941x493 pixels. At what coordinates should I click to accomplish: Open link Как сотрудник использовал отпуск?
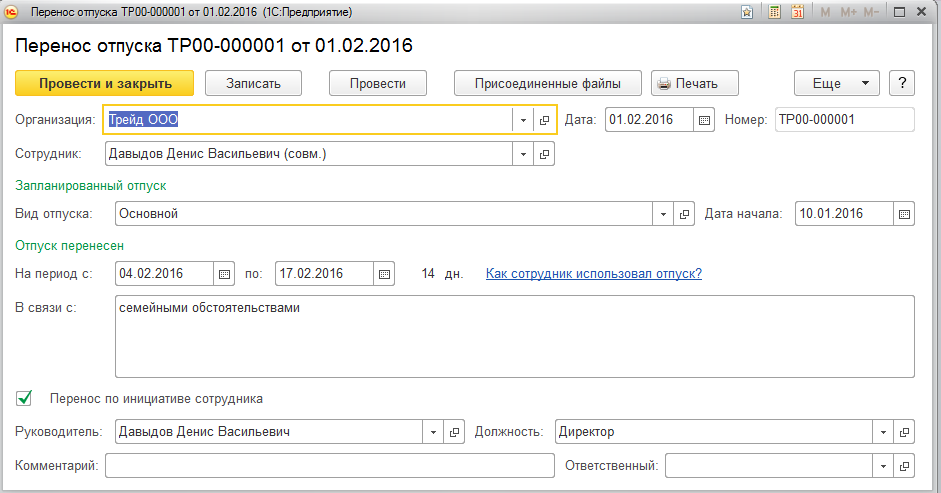point(594,274)
